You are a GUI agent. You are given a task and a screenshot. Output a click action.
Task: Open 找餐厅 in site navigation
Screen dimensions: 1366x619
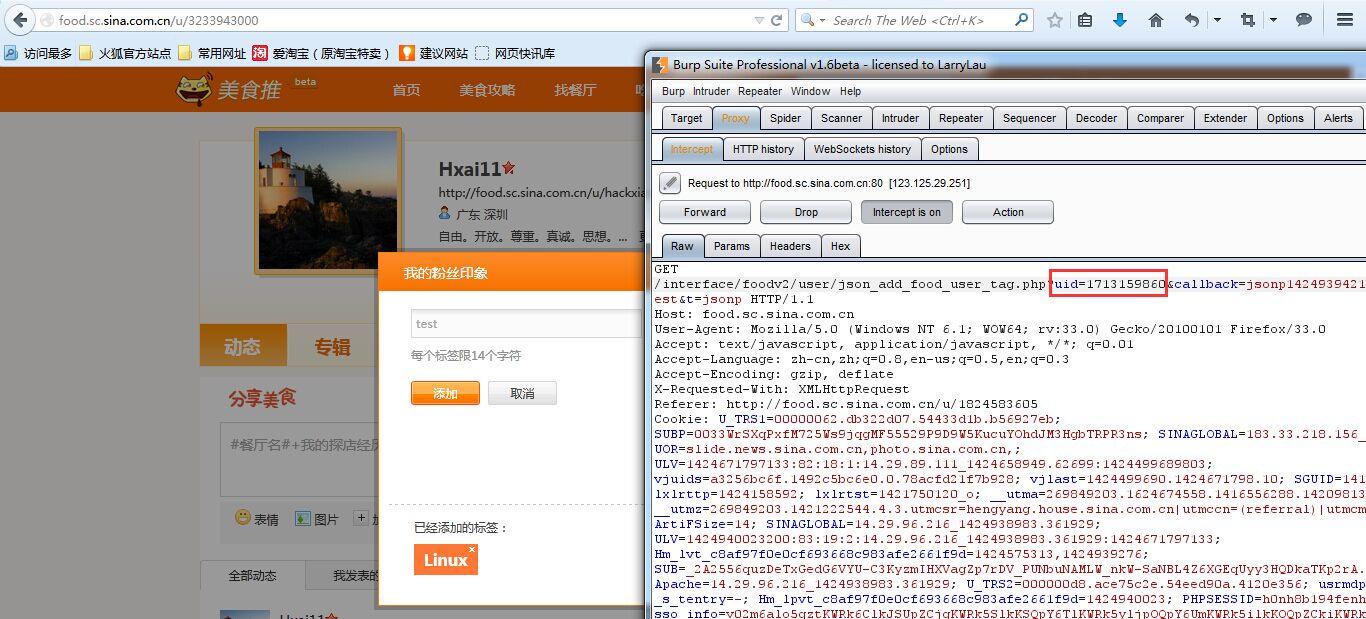[575, 90]
